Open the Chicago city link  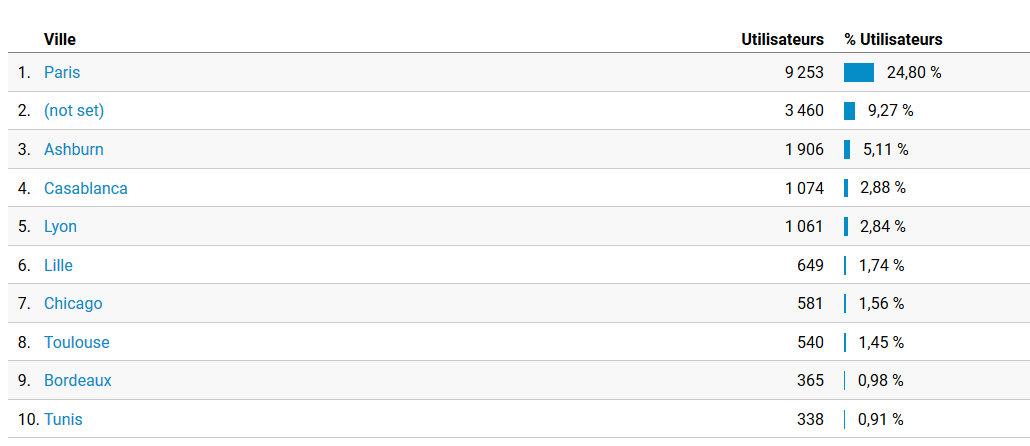pos(73,303)
